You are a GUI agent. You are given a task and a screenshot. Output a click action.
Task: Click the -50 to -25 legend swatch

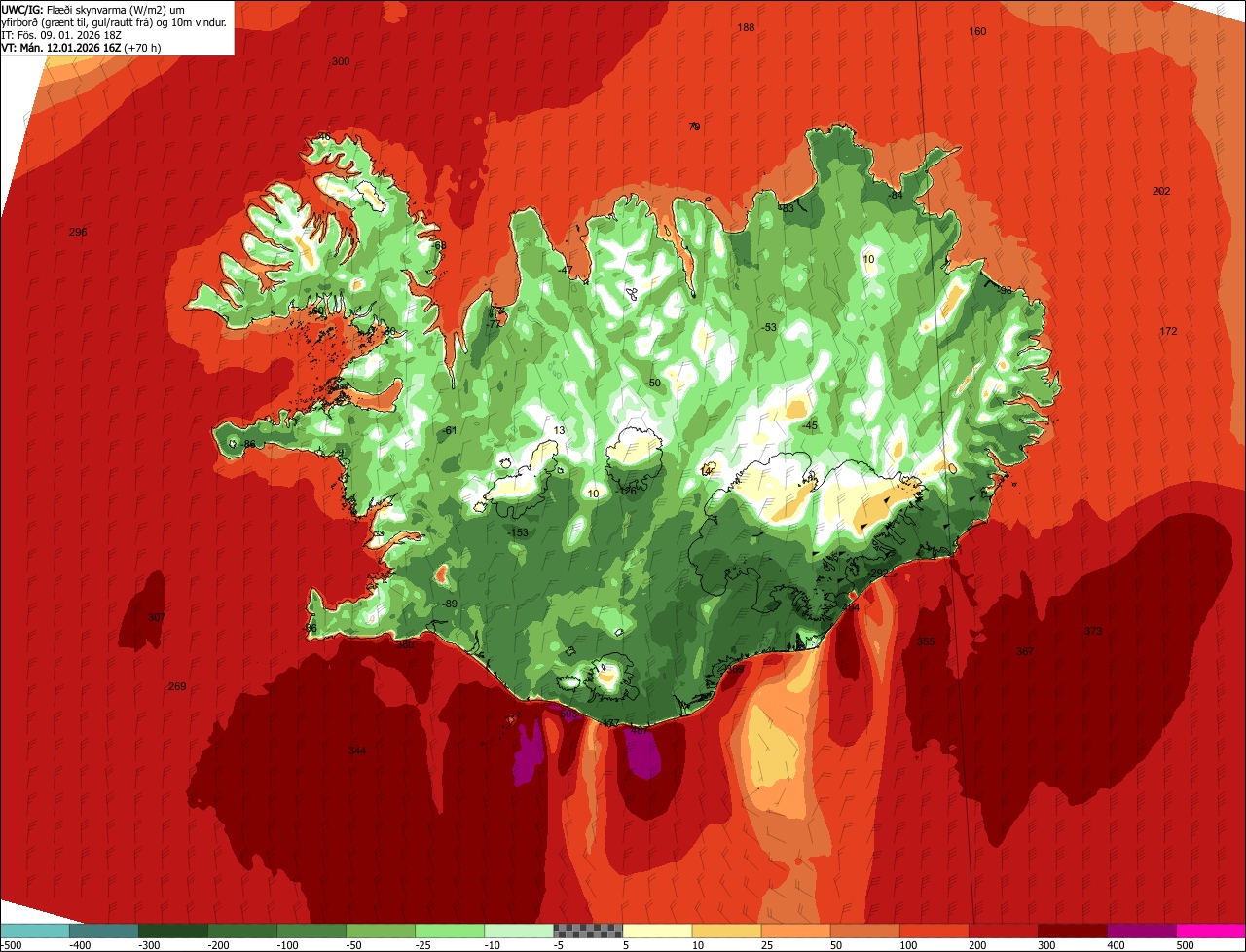click(x=380, y=931)
